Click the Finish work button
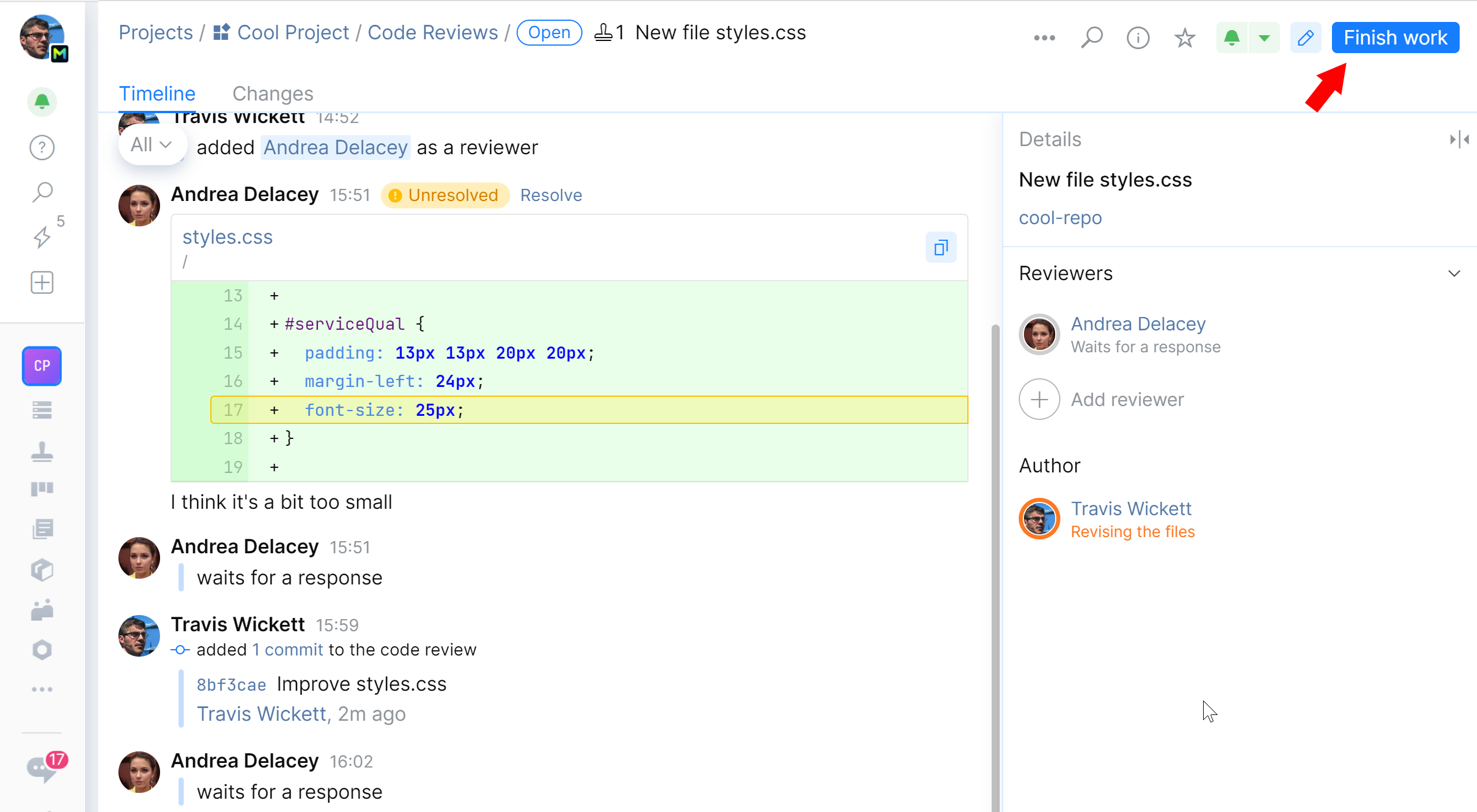The width and height of the screenshot is (1477, 812). pos(1395,37)
